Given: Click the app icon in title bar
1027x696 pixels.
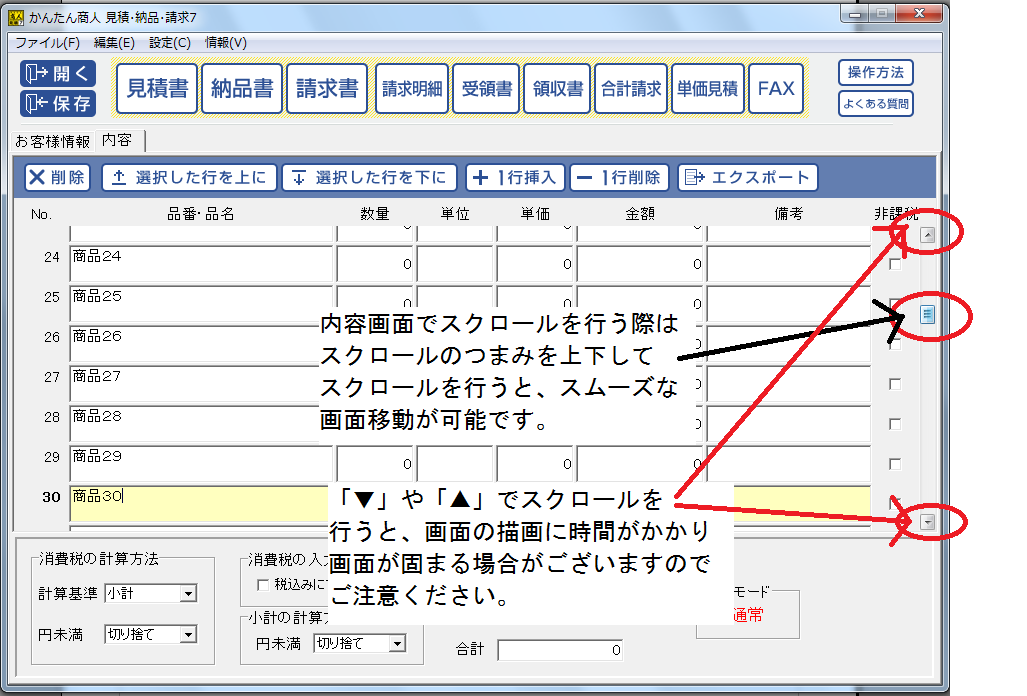Looking at the screenshot, I should [x=16, y=17].
